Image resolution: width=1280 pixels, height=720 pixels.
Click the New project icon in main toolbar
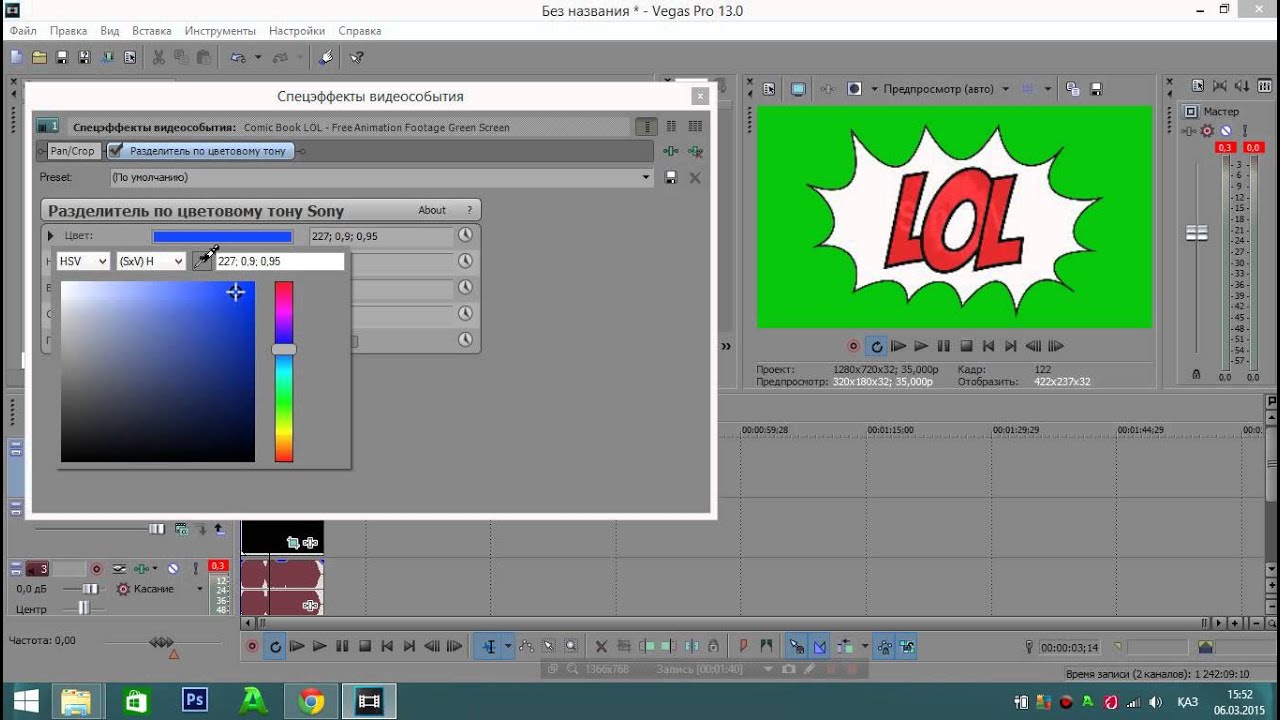tap(17, 58)
